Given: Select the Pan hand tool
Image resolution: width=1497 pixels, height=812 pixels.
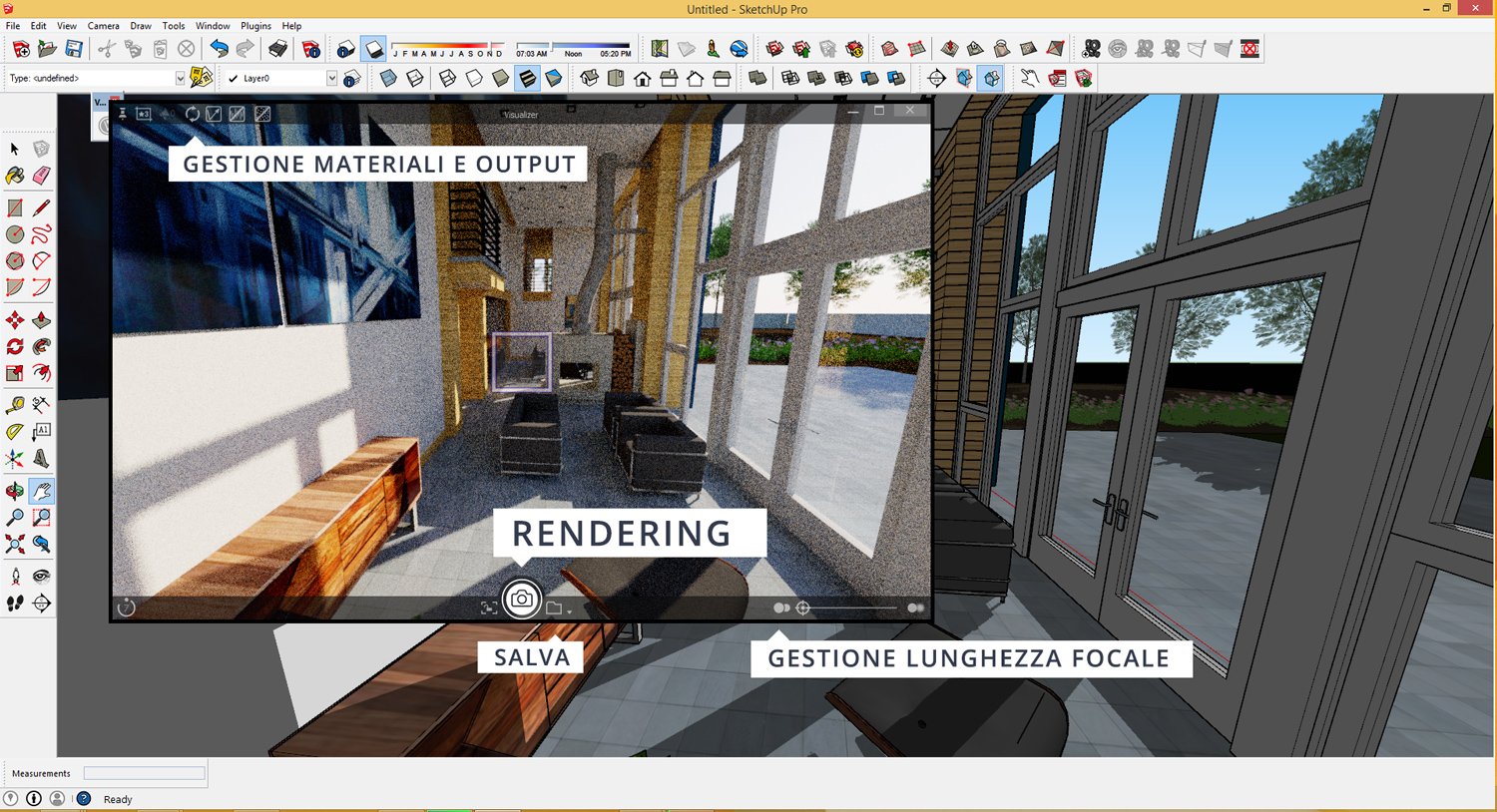Looking at the screenshot, I should pyautogui.click(x=41, y=491).
